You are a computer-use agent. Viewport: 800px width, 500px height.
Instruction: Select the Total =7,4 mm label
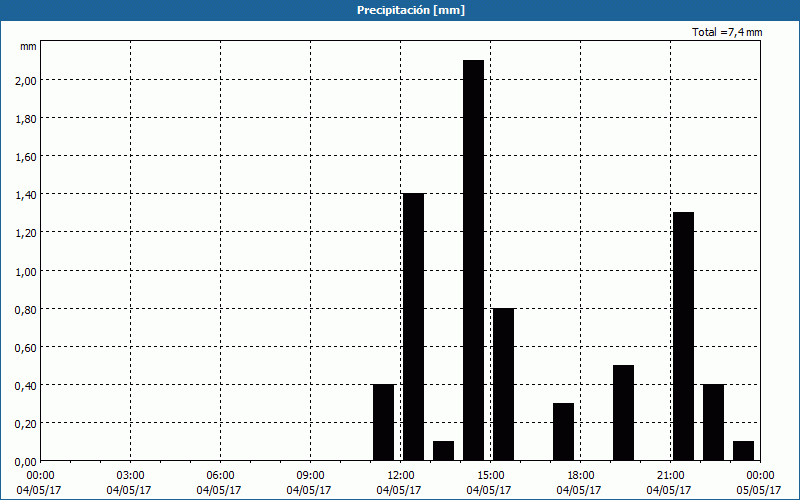(727, 32)
